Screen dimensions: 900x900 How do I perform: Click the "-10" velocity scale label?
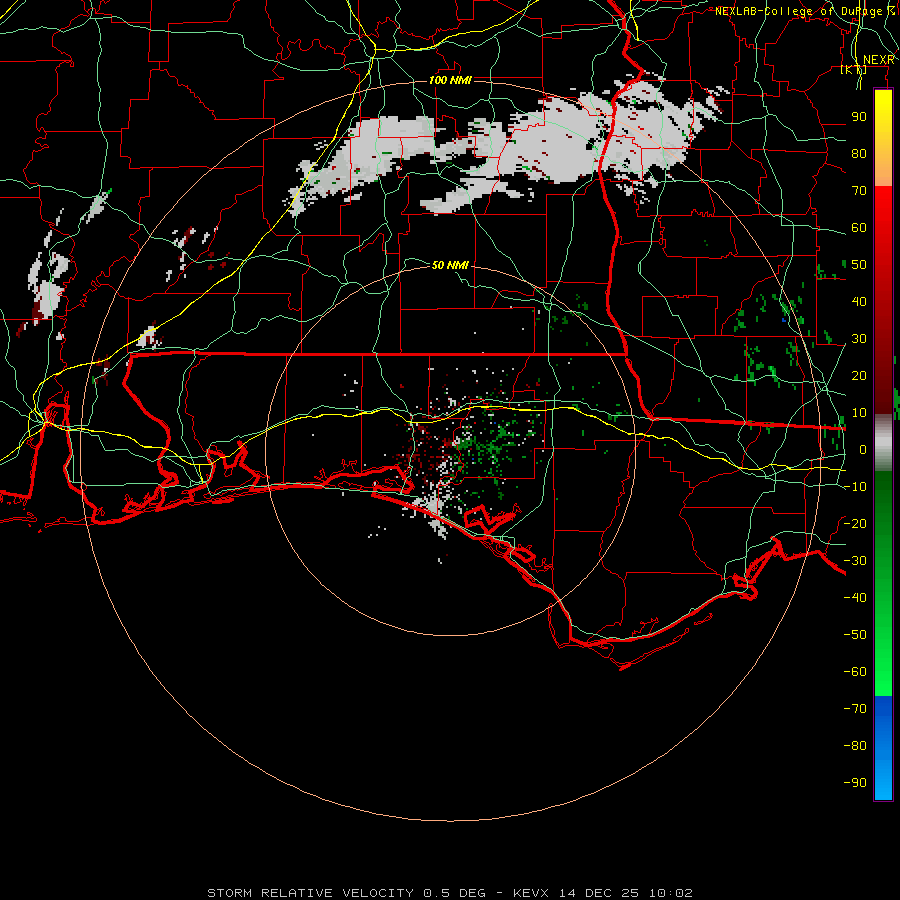[855, 487]
